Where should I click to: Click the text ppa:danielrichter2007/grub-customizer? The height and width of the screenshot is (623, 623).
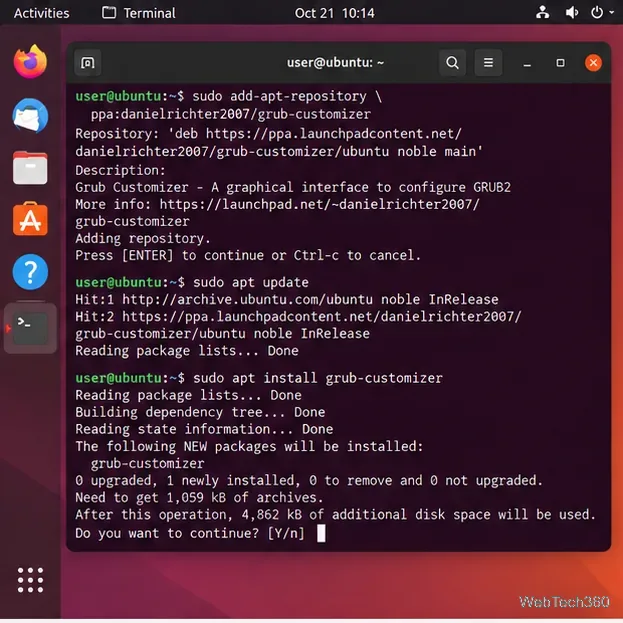(x=231, y=114)
